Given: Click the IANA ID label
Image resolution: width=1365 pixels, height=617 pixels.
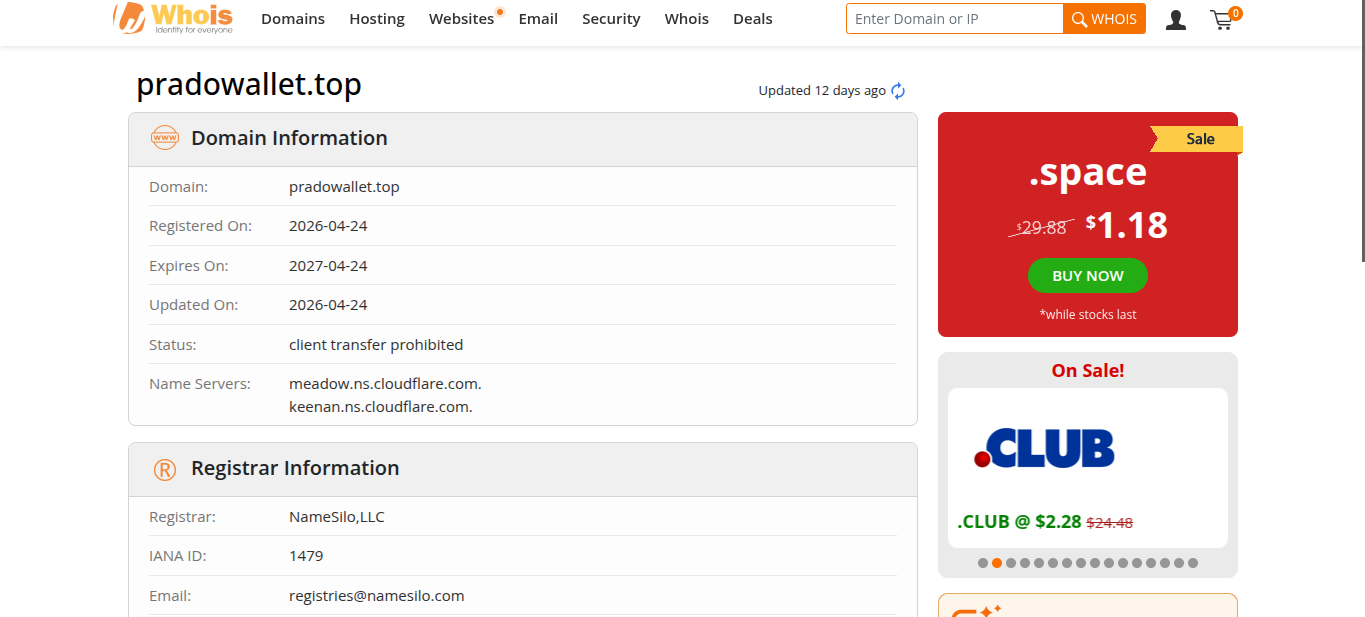Looking at the screenshot, I should 178,556.
